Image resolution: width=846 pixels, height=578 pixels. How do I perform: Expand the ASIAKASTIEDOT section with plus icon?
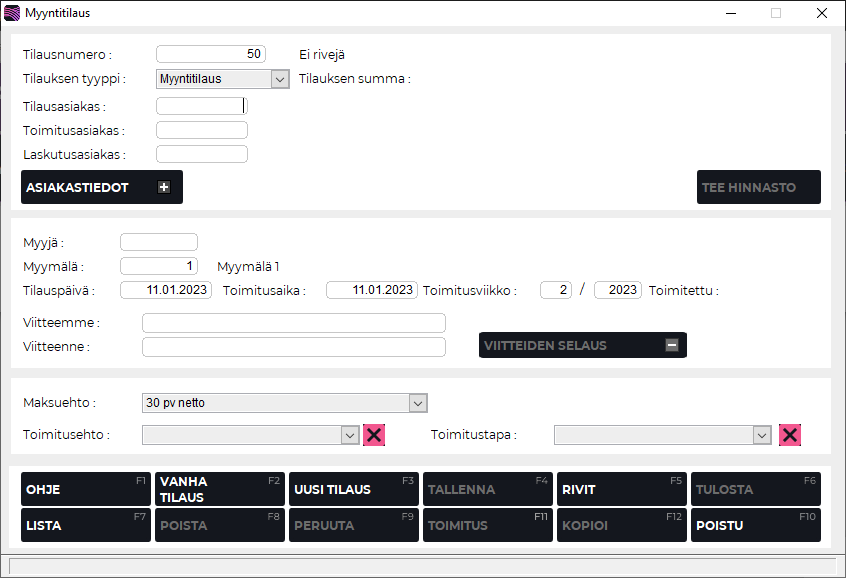click(164, 187)
